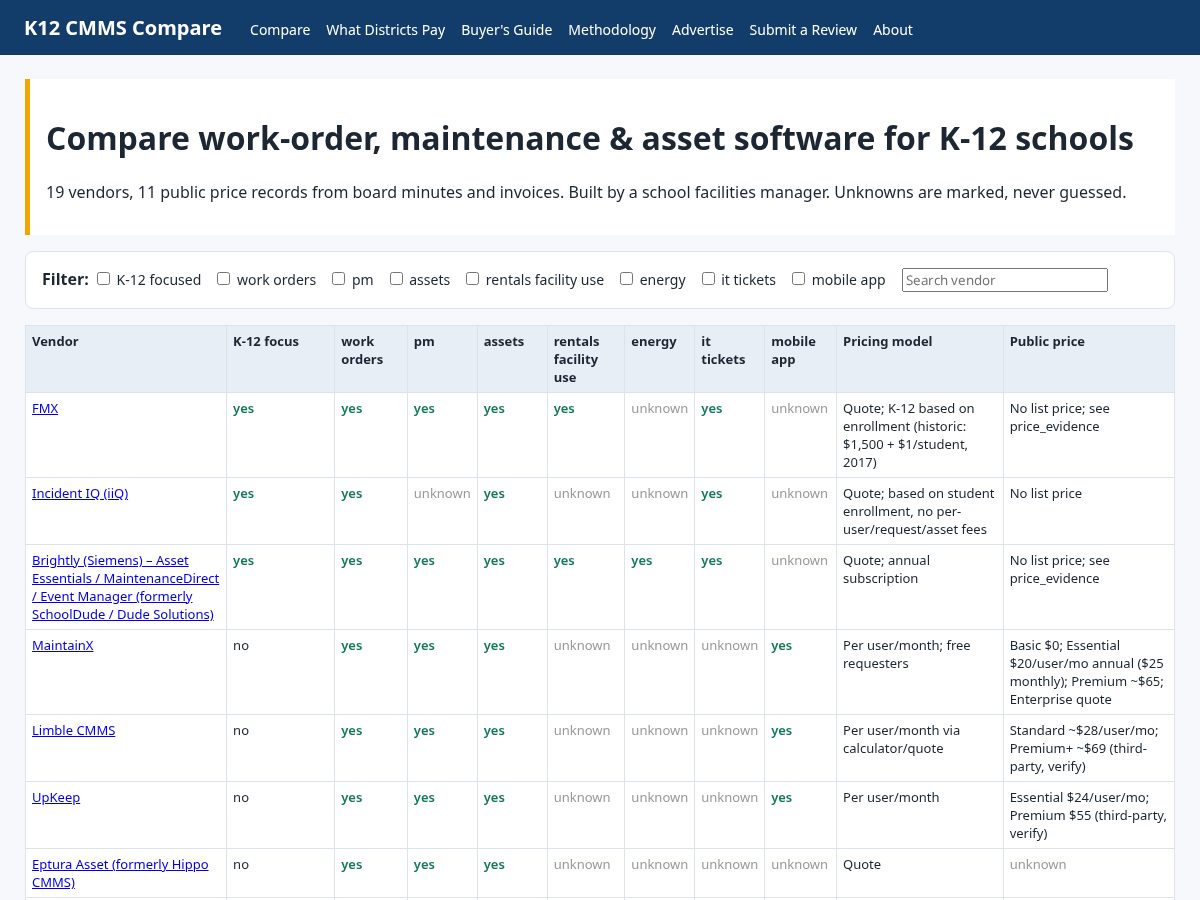
Task: Toggle the assets filter checkbox
Action: tap(396, 279)
